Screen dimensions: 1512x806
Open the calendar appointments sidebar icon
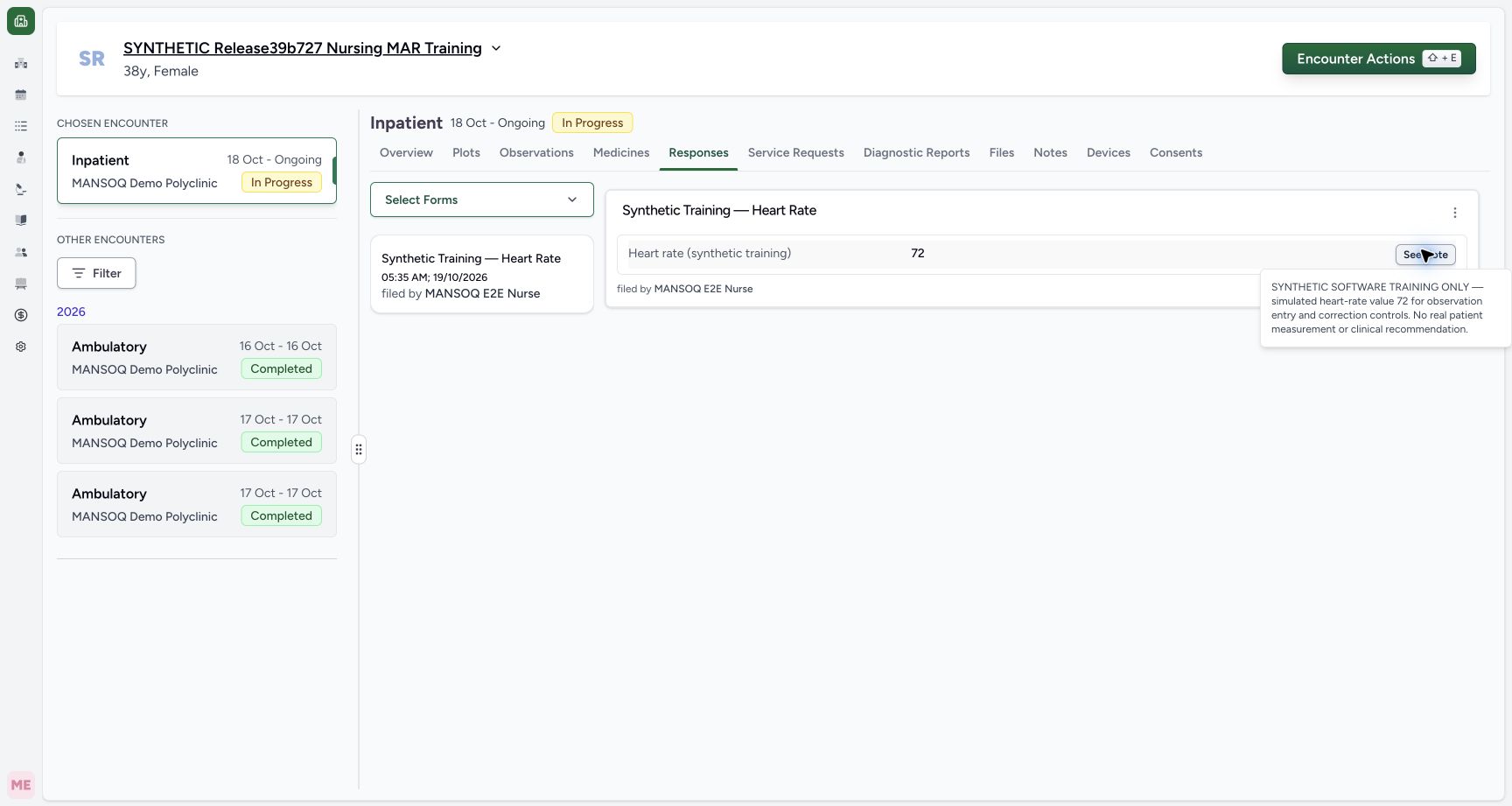pos(21,95)
